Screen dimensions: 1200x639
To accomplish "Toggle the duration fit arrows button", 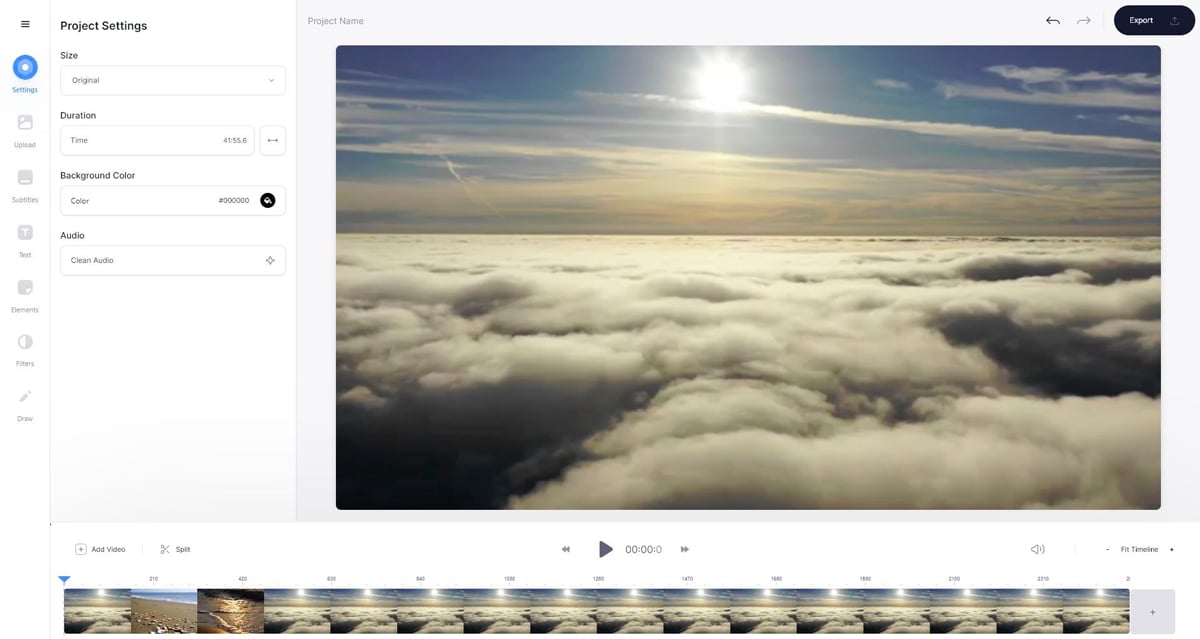I will 272,140.
